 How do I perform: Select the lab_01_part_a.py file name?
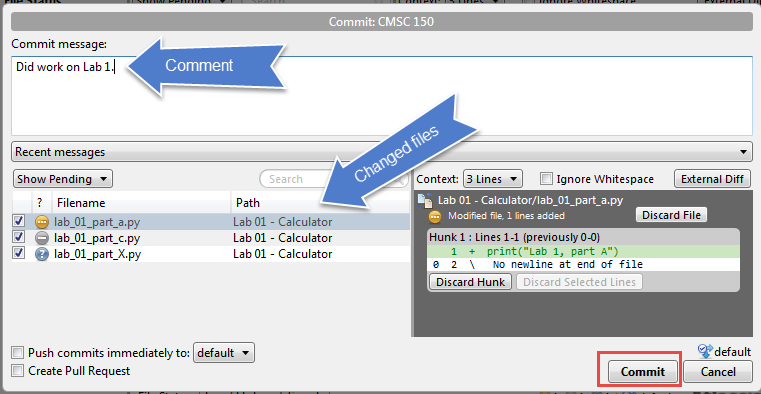97,222
